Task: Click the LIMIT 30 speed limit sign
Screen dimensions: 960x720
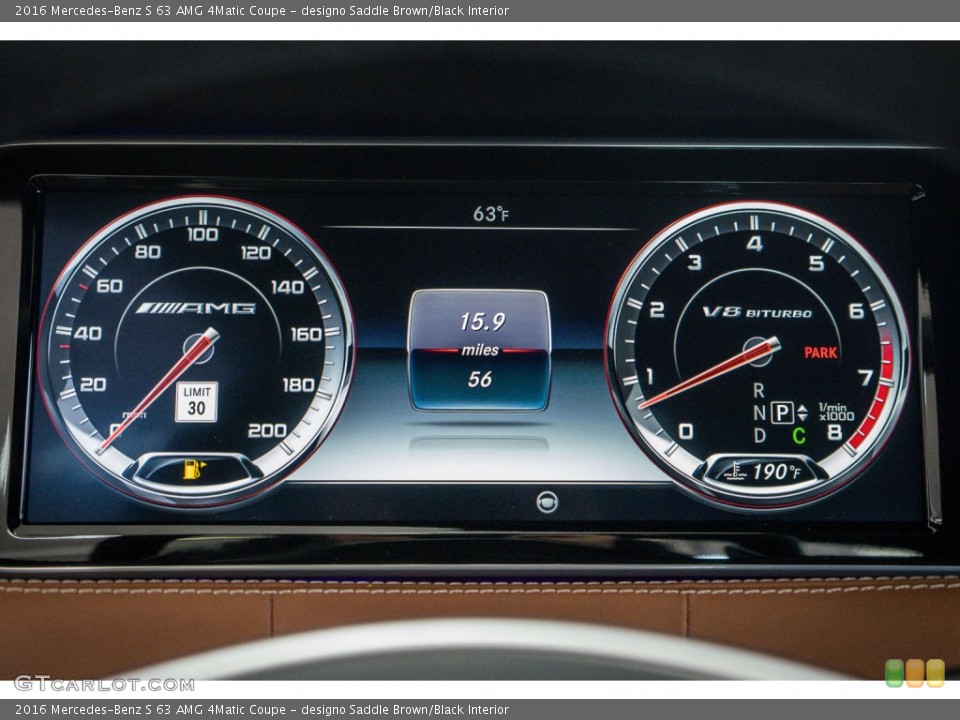Action: pyautogui.click(x=197, y=402)
